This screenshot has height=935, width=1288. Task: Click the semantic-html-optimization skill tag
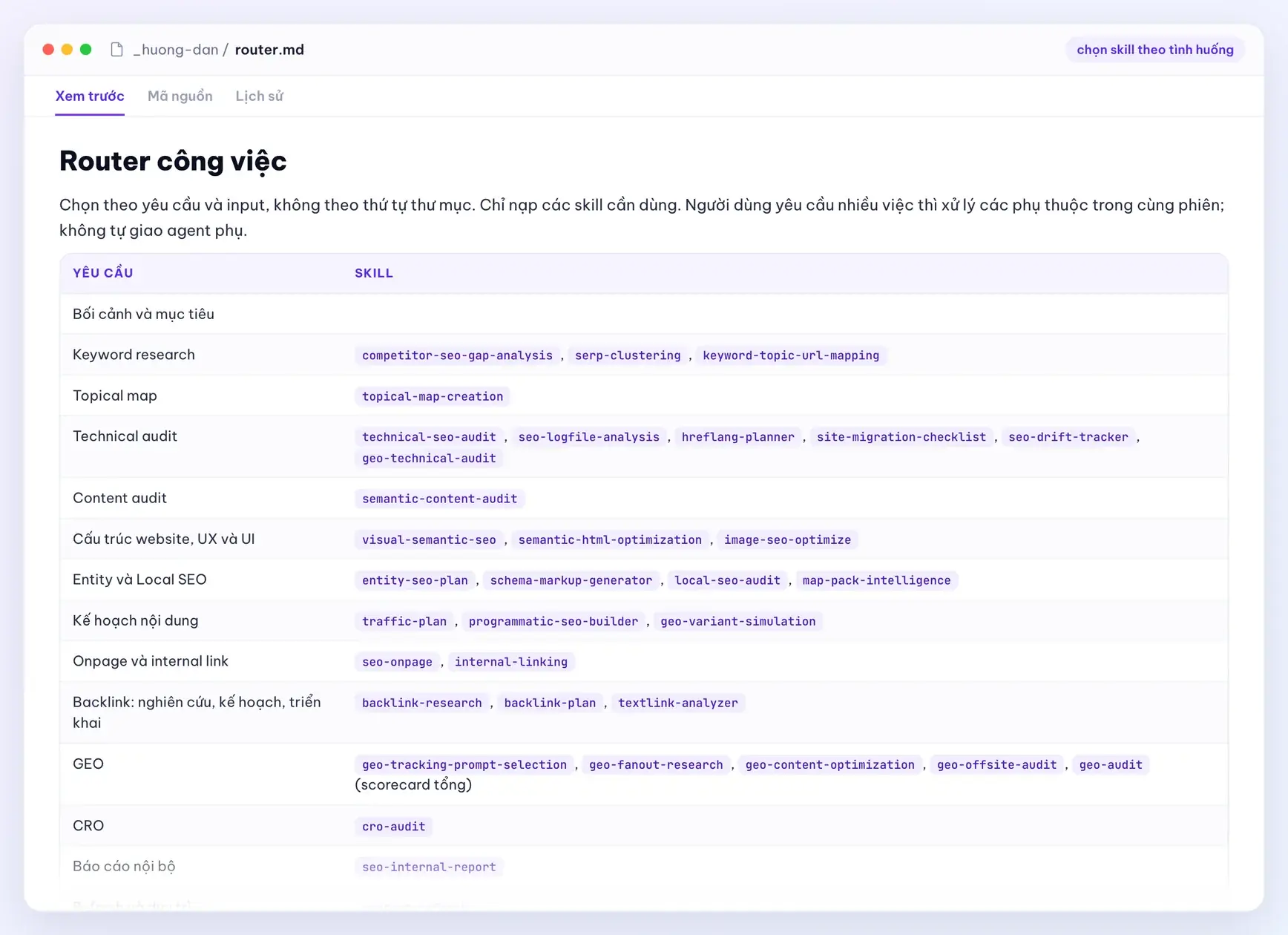610,539
